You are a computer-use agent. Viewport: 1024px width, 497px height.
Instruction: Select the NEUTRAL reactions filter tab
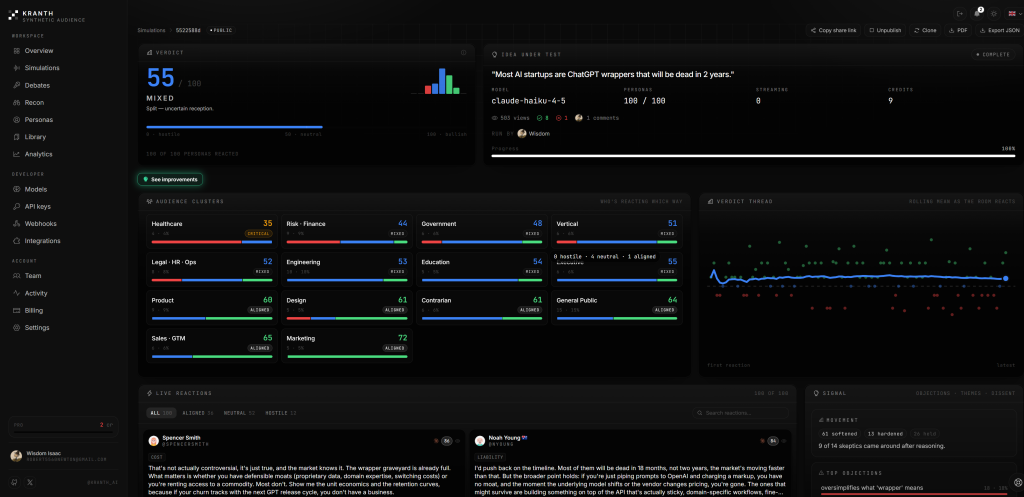240,413
